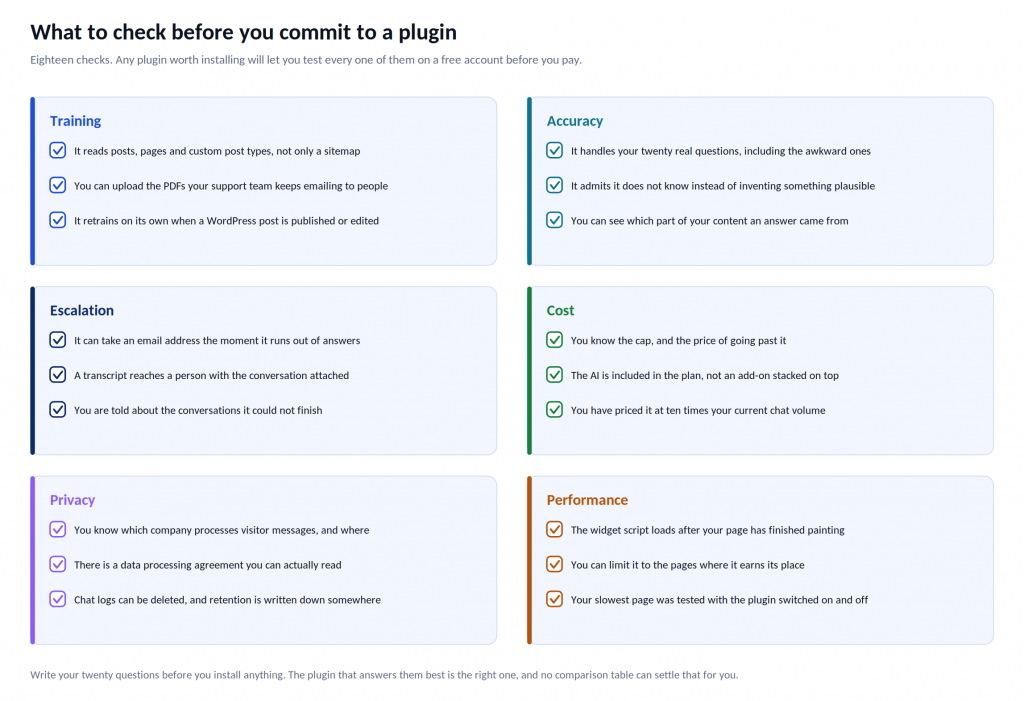Toggle checkbox for pricing at ten times volume
The image size is (1024, 701).
pyautogui.click(x=554, y=410)
